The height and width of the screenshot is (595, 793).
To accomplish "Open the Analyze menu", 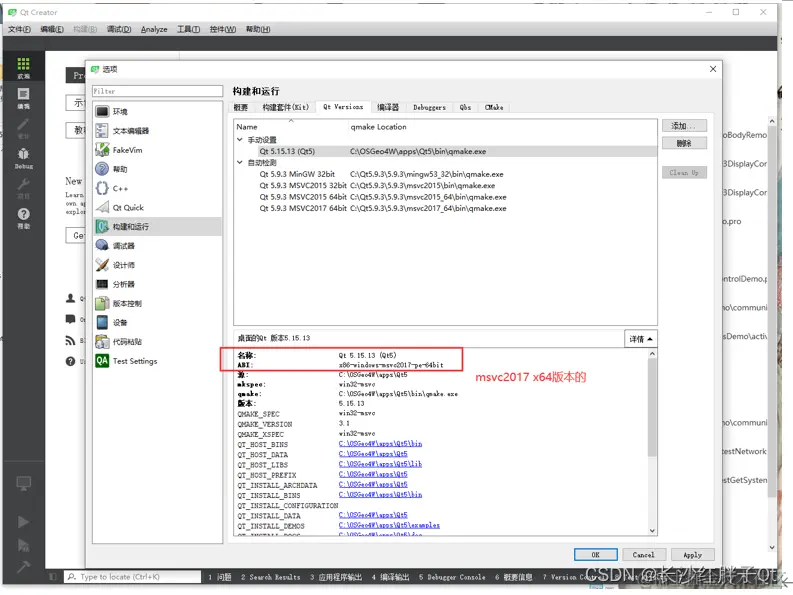I will 154,29.
